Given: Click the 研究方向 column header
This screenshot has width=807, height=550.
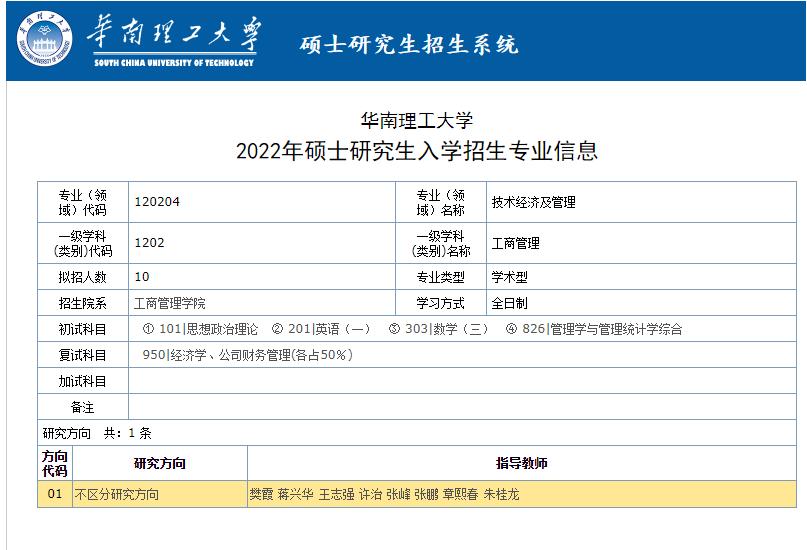Looking at the screenshot, I should click(x=160, y=463).
